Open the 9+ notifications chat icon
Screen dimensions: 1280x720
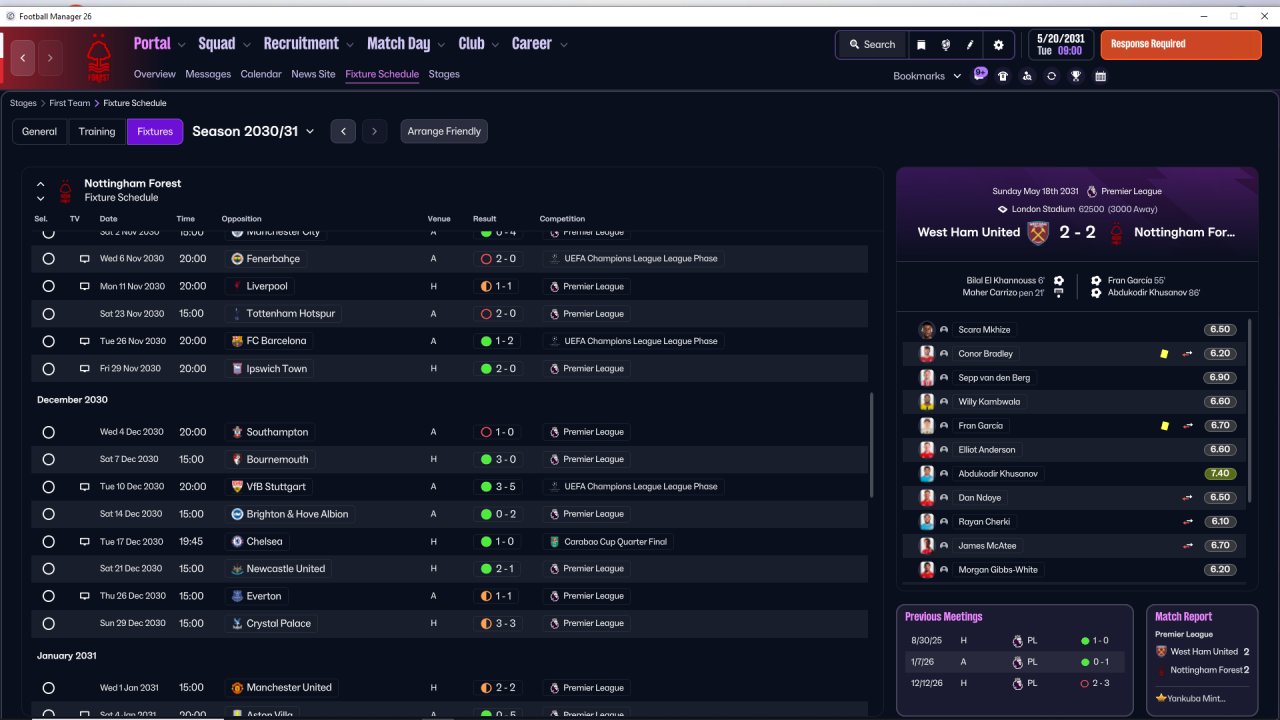pos(980,74)
